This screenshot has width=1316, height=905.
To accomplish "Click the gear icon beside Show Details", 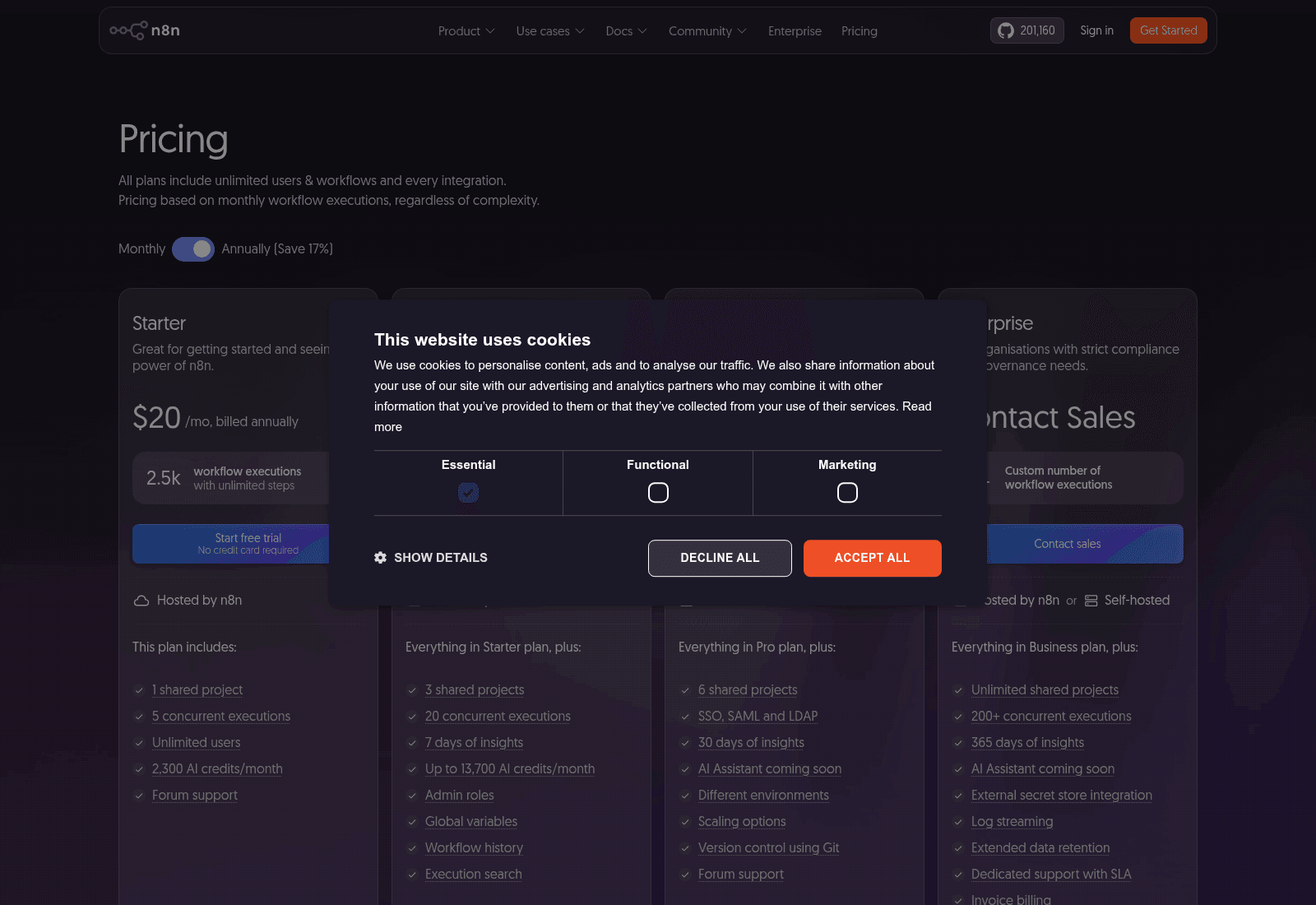I will (380, 558).
